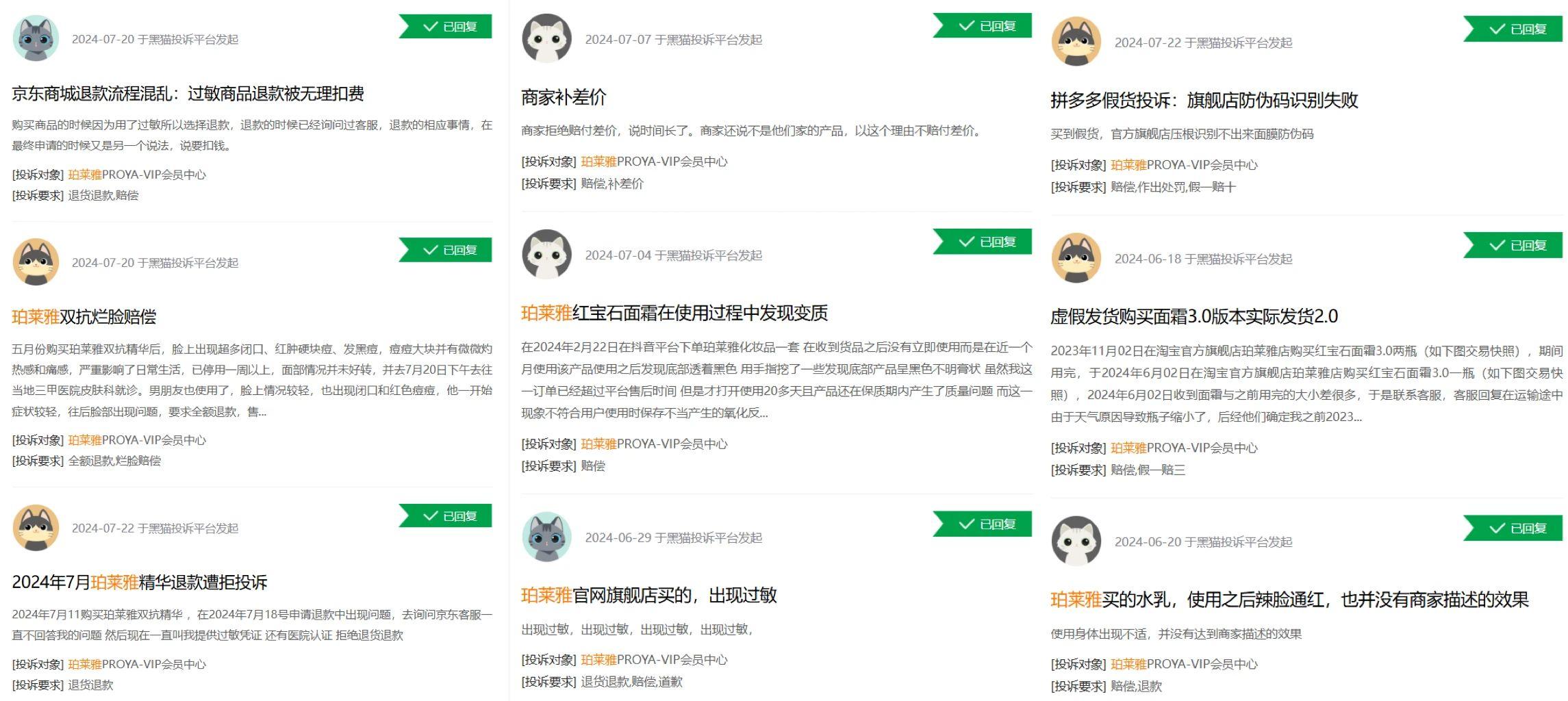Click the 赔偿,补差价 complaint request text
Screen dimensions: 1568x701
pyautogui.click(x=612, y=183)
